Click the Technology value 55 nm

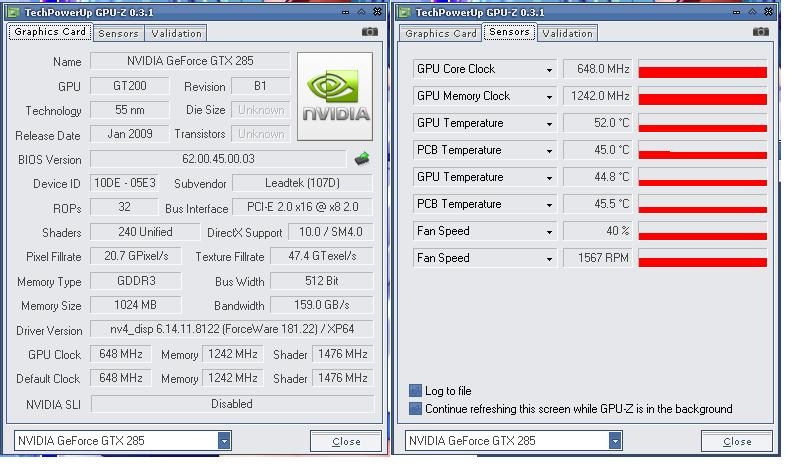point(130,110)
